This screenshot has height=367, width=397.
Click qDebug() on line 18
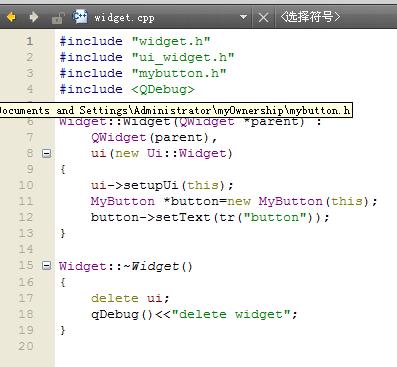click(121, 314)
